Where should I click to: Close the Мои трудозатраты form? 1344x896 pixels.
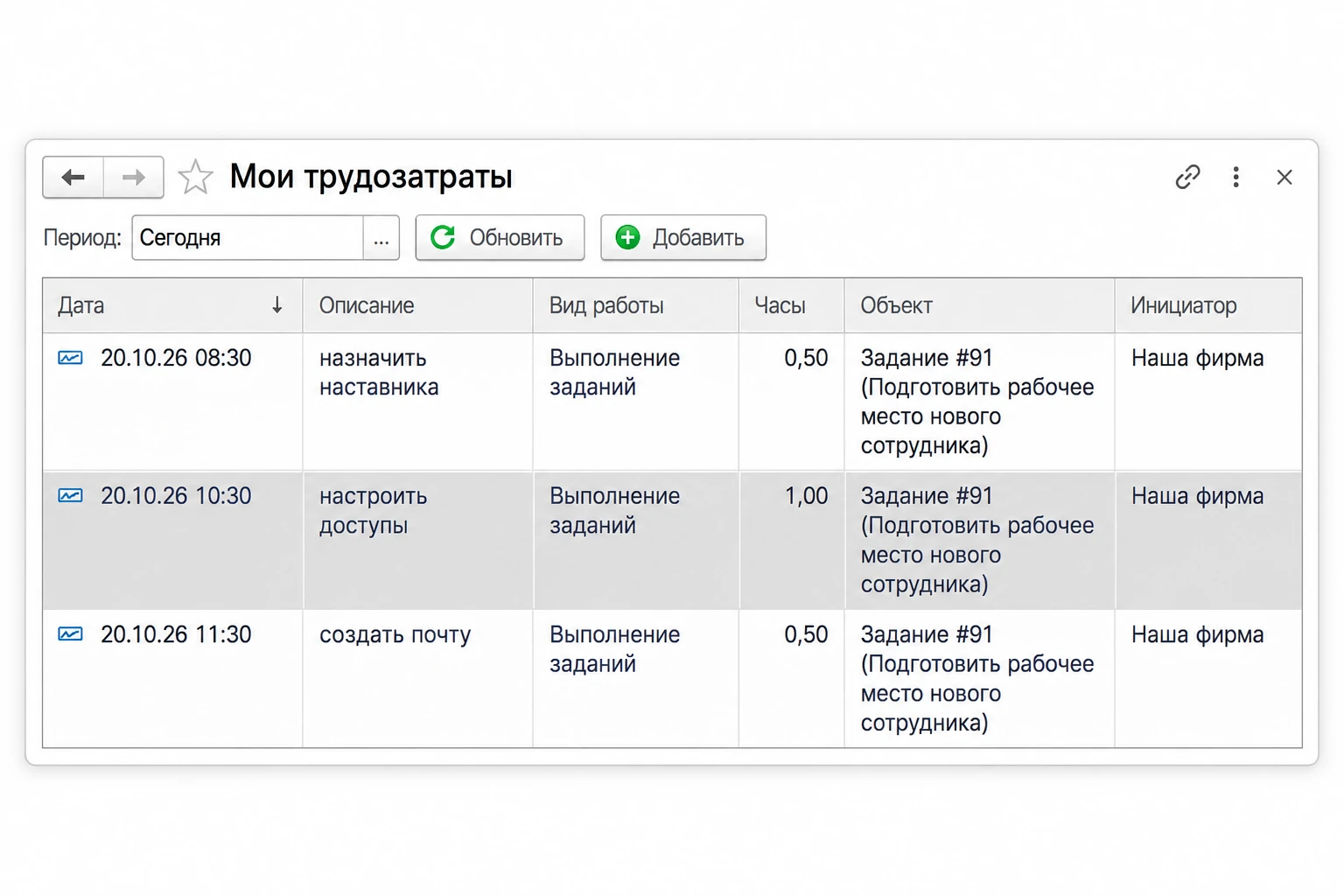pyautogui.click(x=1284, y=177)
